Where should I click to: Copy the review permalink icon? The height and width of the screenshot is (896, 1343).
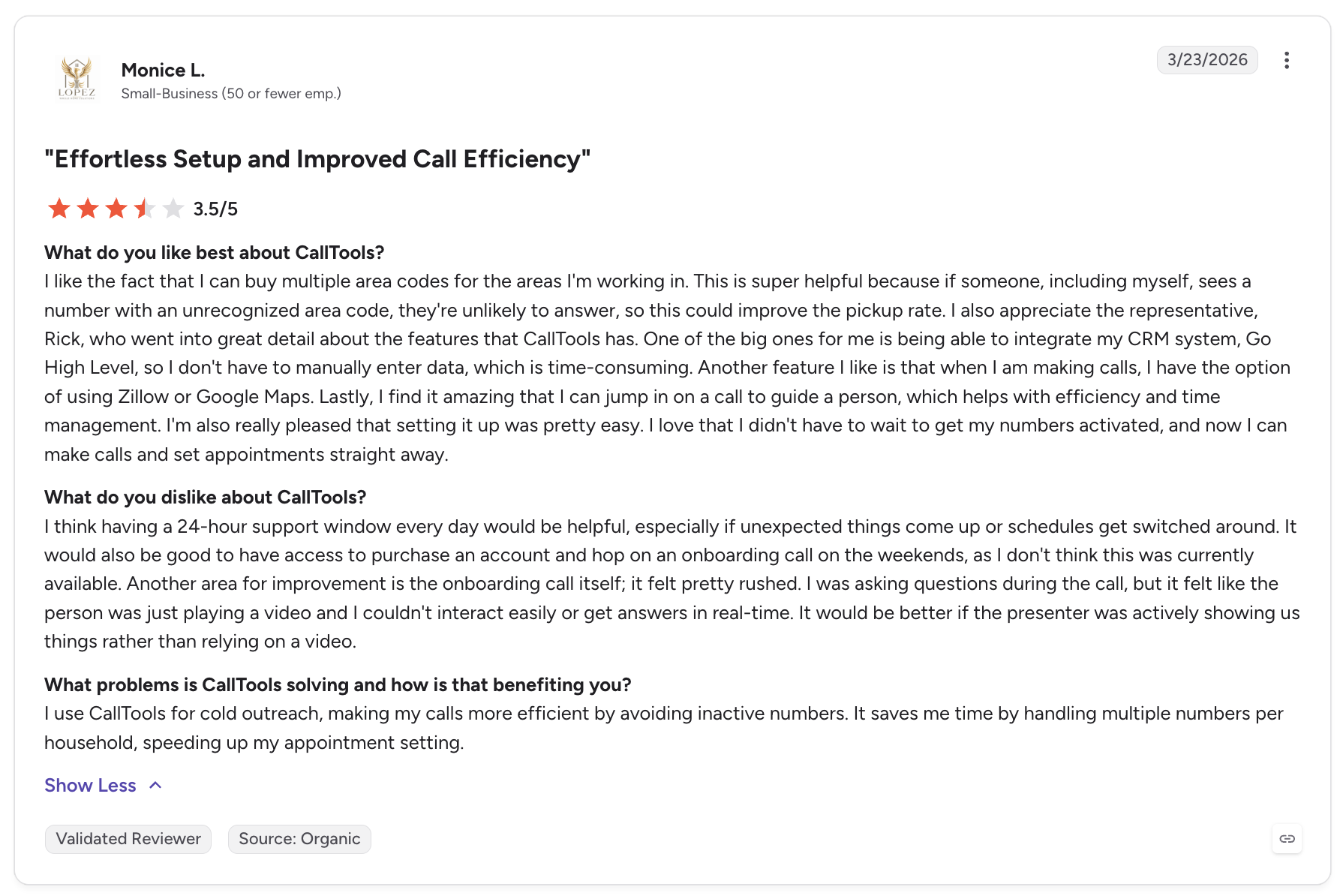coord(1287,839)
